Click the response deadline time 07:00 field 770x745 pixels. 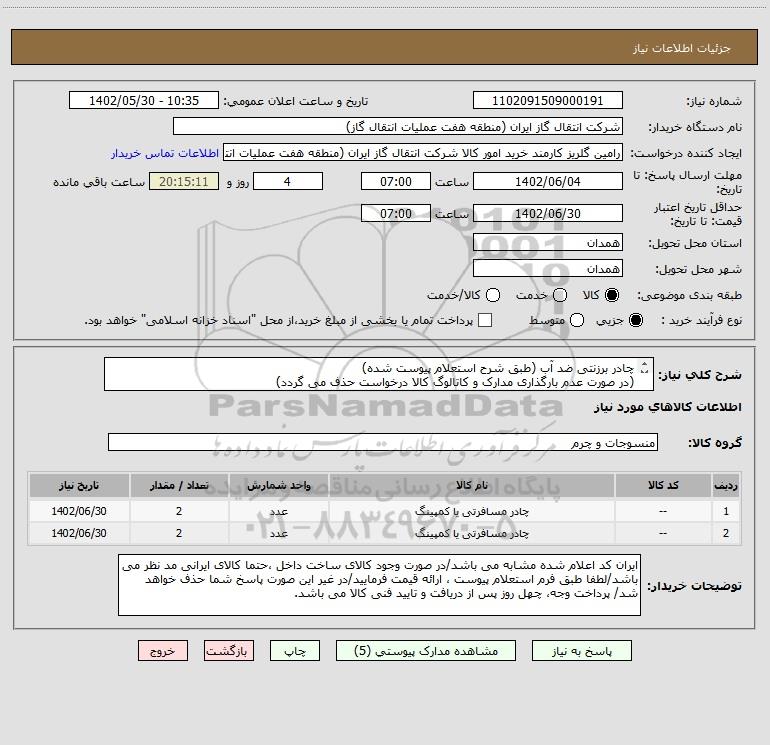coord(396,181)
